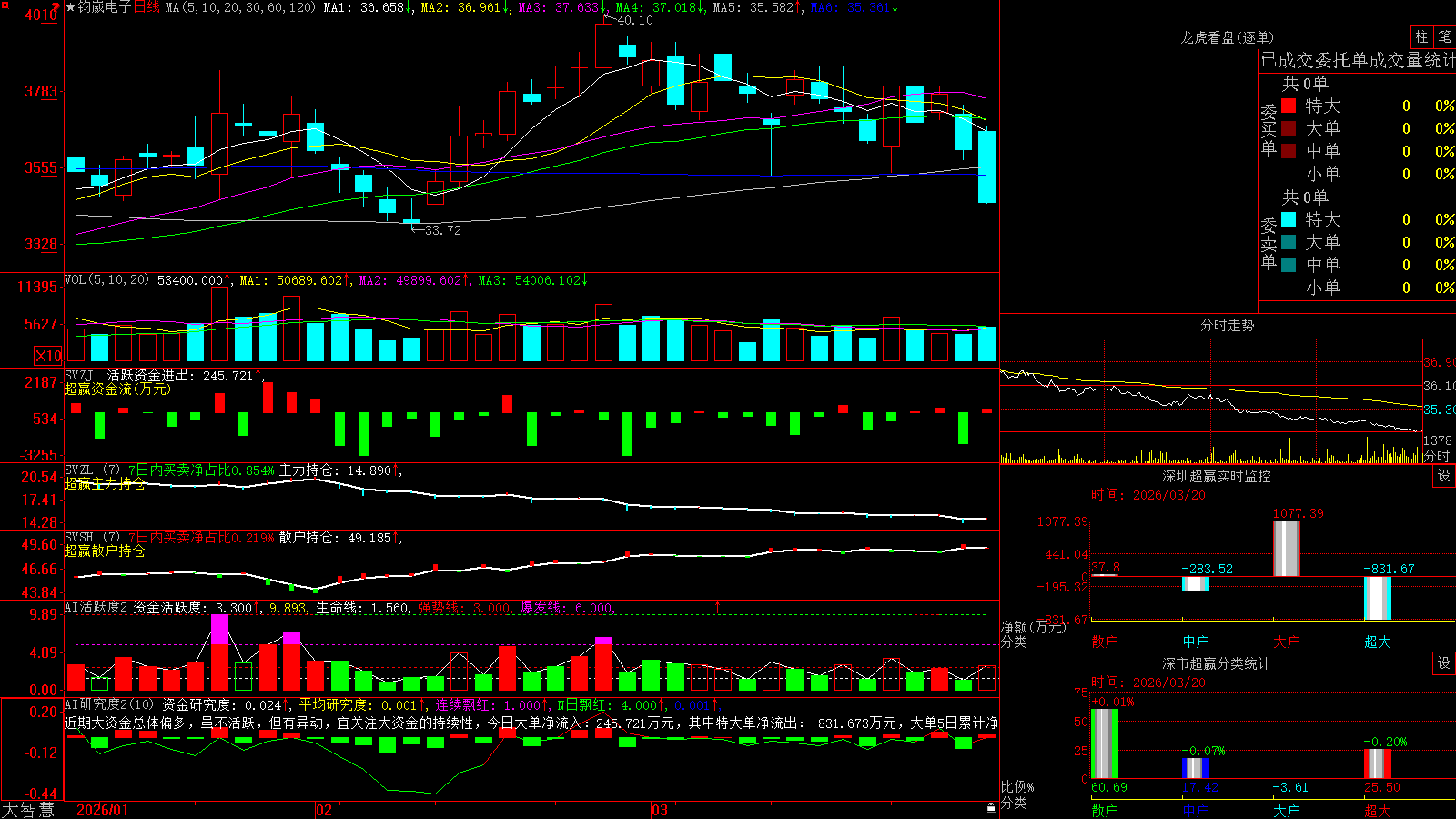Click the 深圳超赢实时监控 panel title
Screen dimensions: 1456x819
click(x=1217, y=476)
